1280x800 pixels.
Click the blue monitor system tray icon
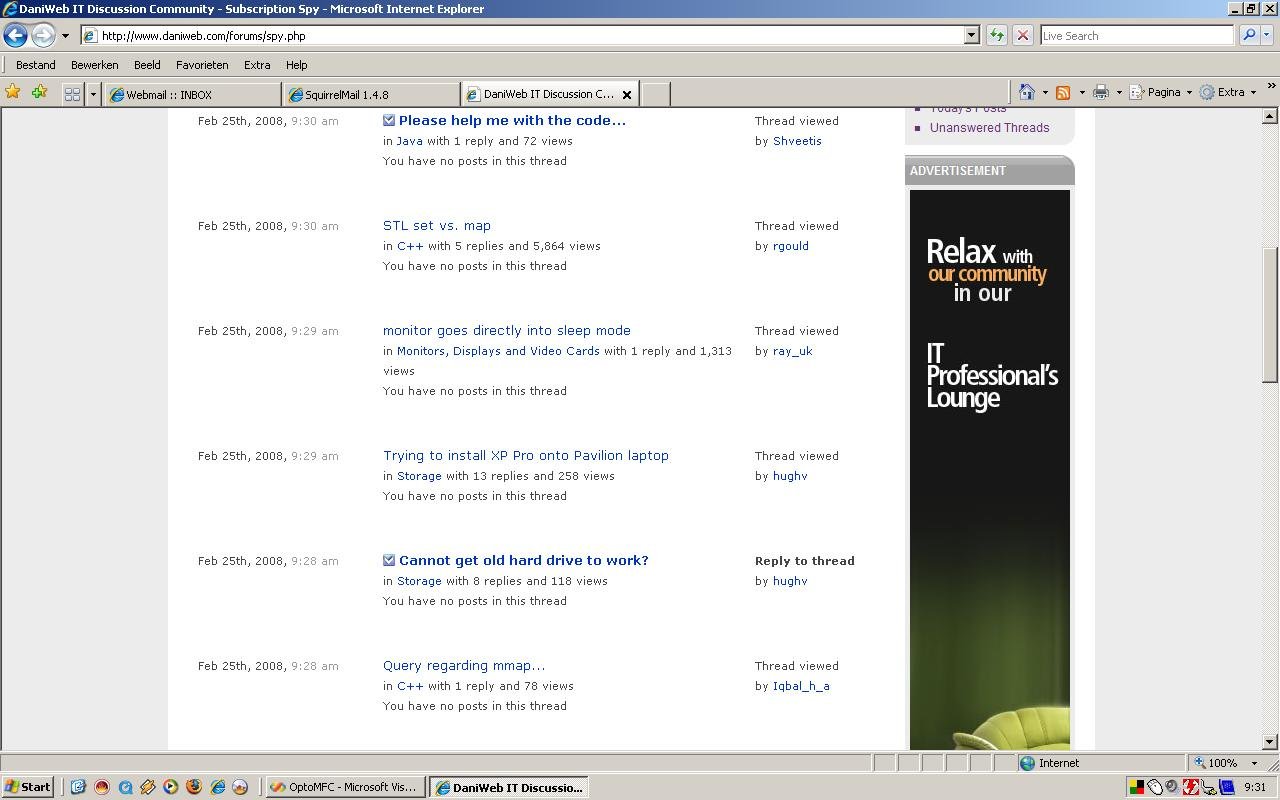point(1227,787)
